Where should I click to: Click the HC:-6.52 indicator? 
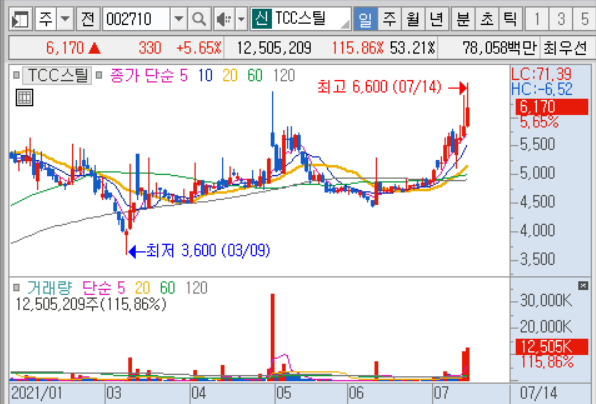[541, 89]
